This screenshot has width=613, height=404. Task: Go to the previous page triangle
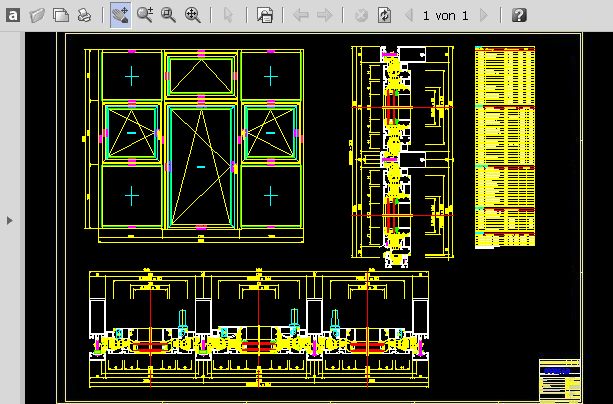pos(408,15)
